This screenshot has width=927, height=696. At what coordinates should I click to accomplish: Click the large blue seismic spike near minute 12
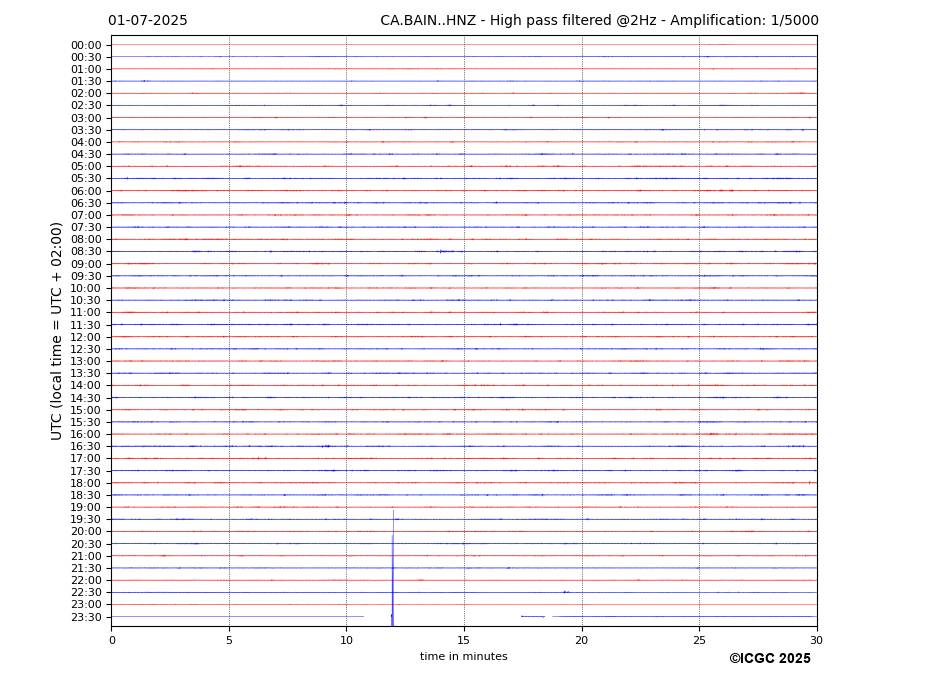pos(393,568)
